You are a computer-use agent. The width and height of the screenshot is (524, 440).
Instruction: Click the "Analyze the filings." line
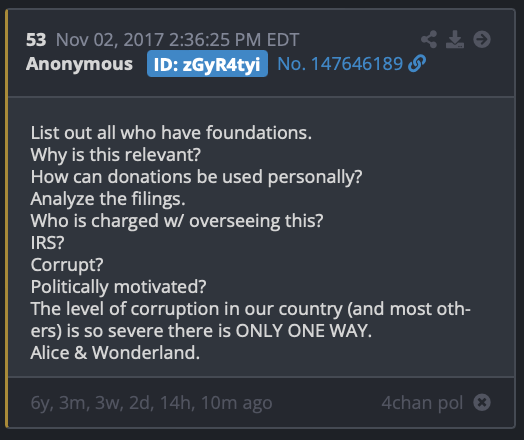click(x=108, y=199)
